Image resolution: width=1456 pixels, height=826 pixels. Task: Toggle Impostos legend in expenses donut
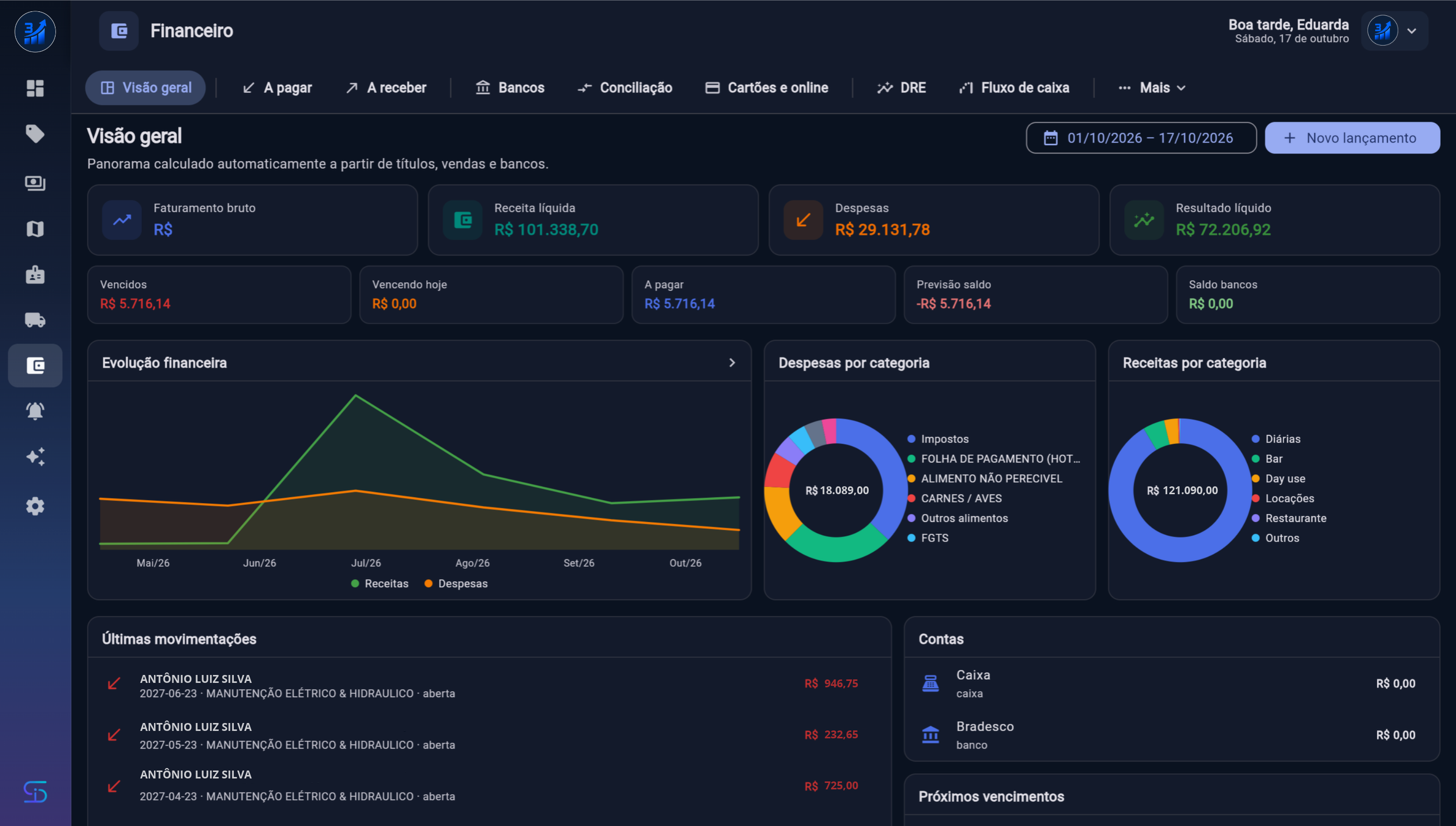tap(938, 439)
